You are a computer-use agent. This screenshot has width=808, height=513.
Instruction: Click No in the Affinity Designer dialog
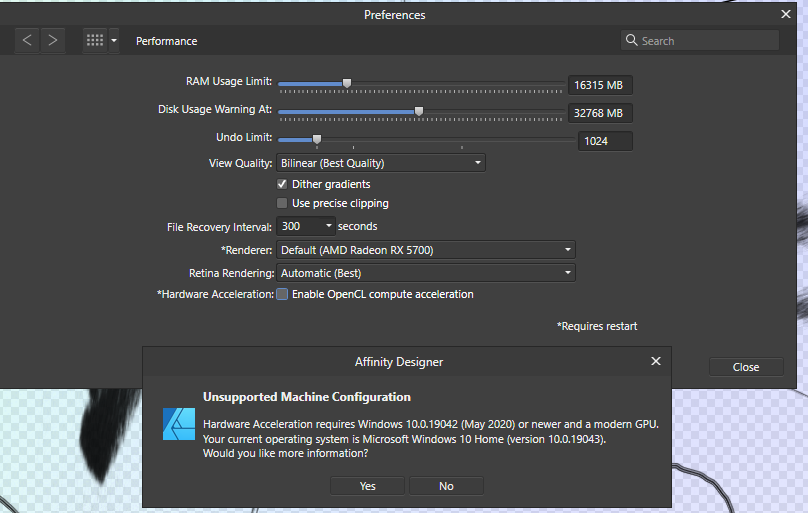click(446, 486)
